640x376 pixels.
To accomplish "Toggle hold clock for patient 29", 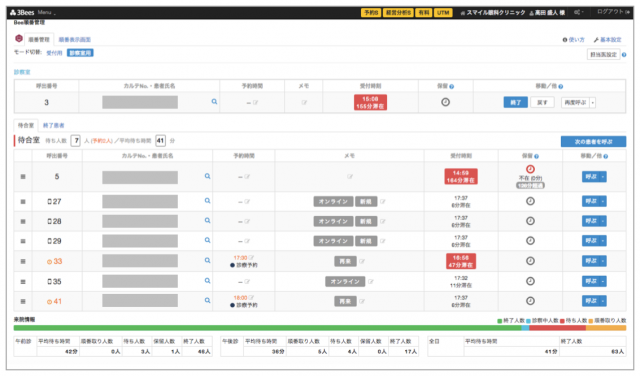I will pyautogui.click(x=530, y=241).
